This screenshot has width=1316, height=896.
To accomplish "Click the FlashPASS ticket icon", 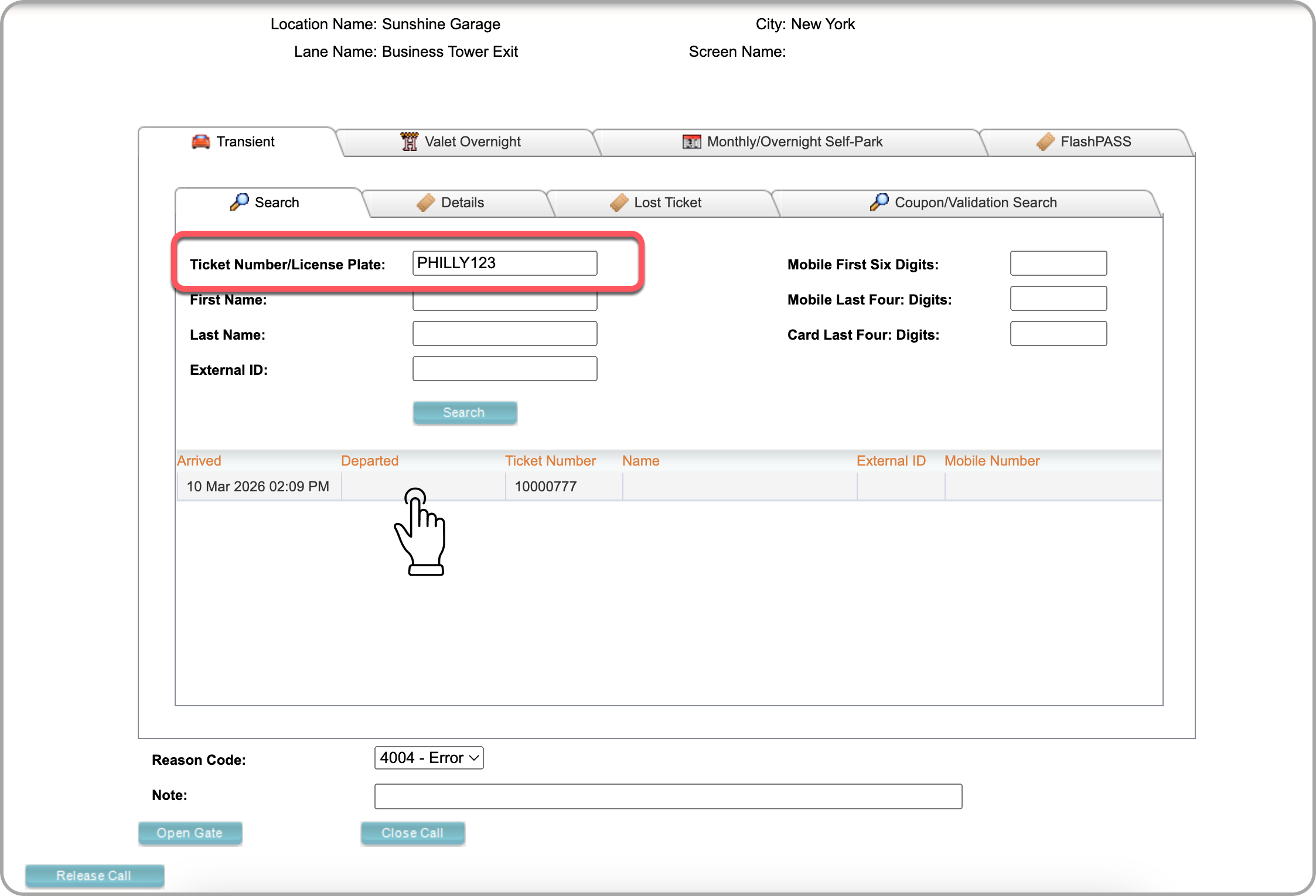I will click(x=1045, y=142).
